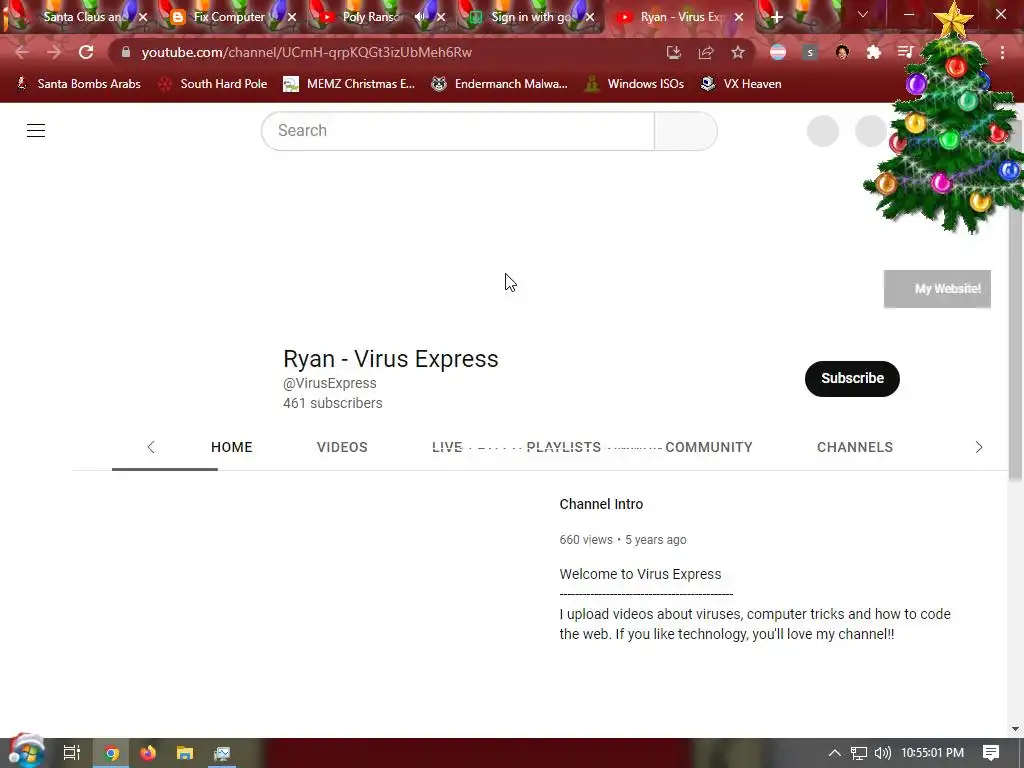Screen dimensions: 1024x768
Task: Open File Explorer from the taskbar
Action: (185, 753)
